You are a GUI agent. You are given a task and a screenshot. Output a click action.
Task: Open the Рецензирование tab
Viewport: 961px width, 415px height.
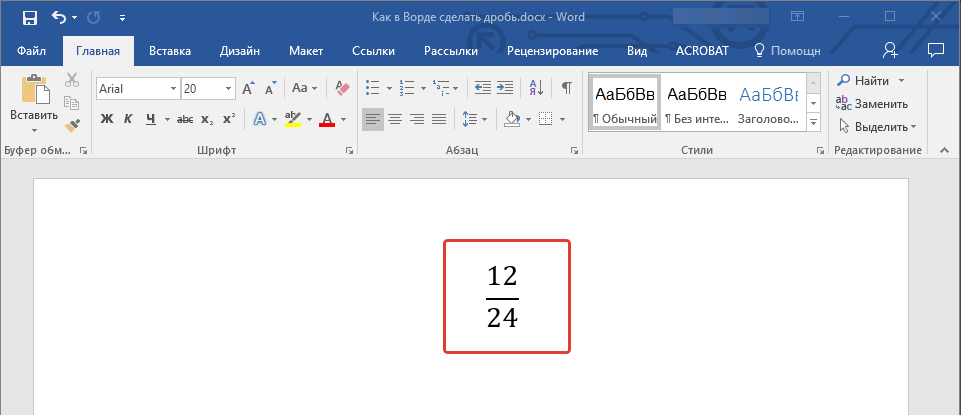(552, 50)
